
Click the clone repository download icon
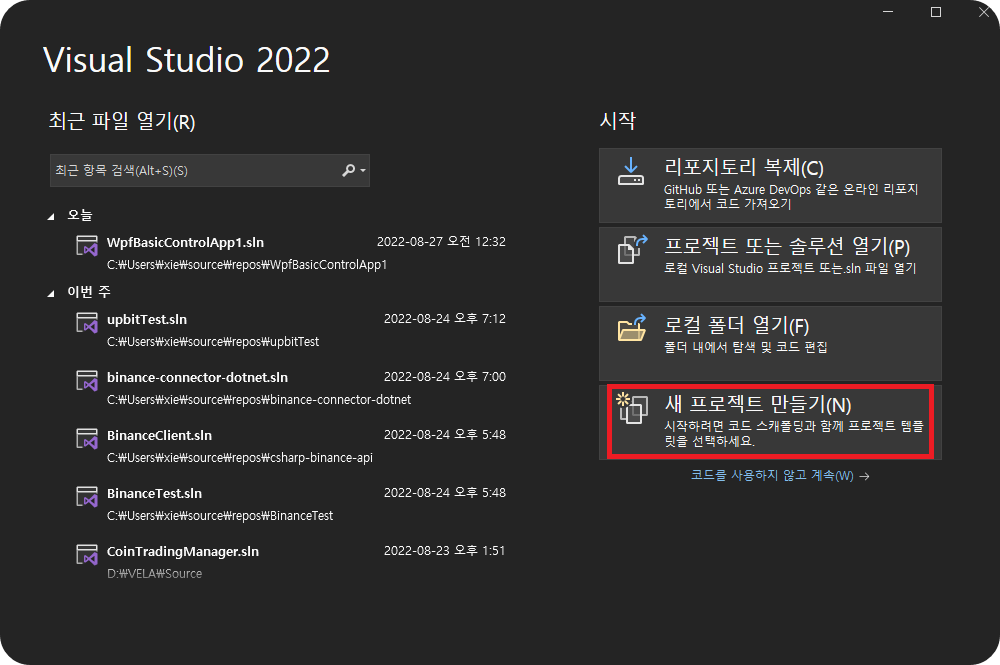point(631,172)
